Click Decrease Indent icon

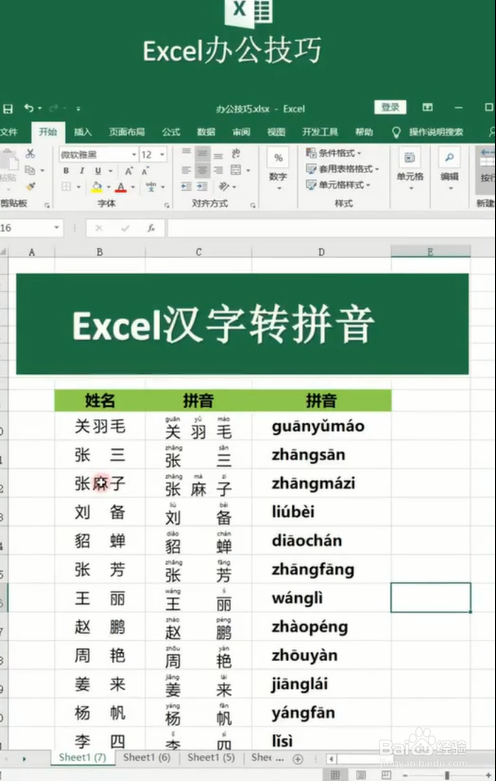186,187
